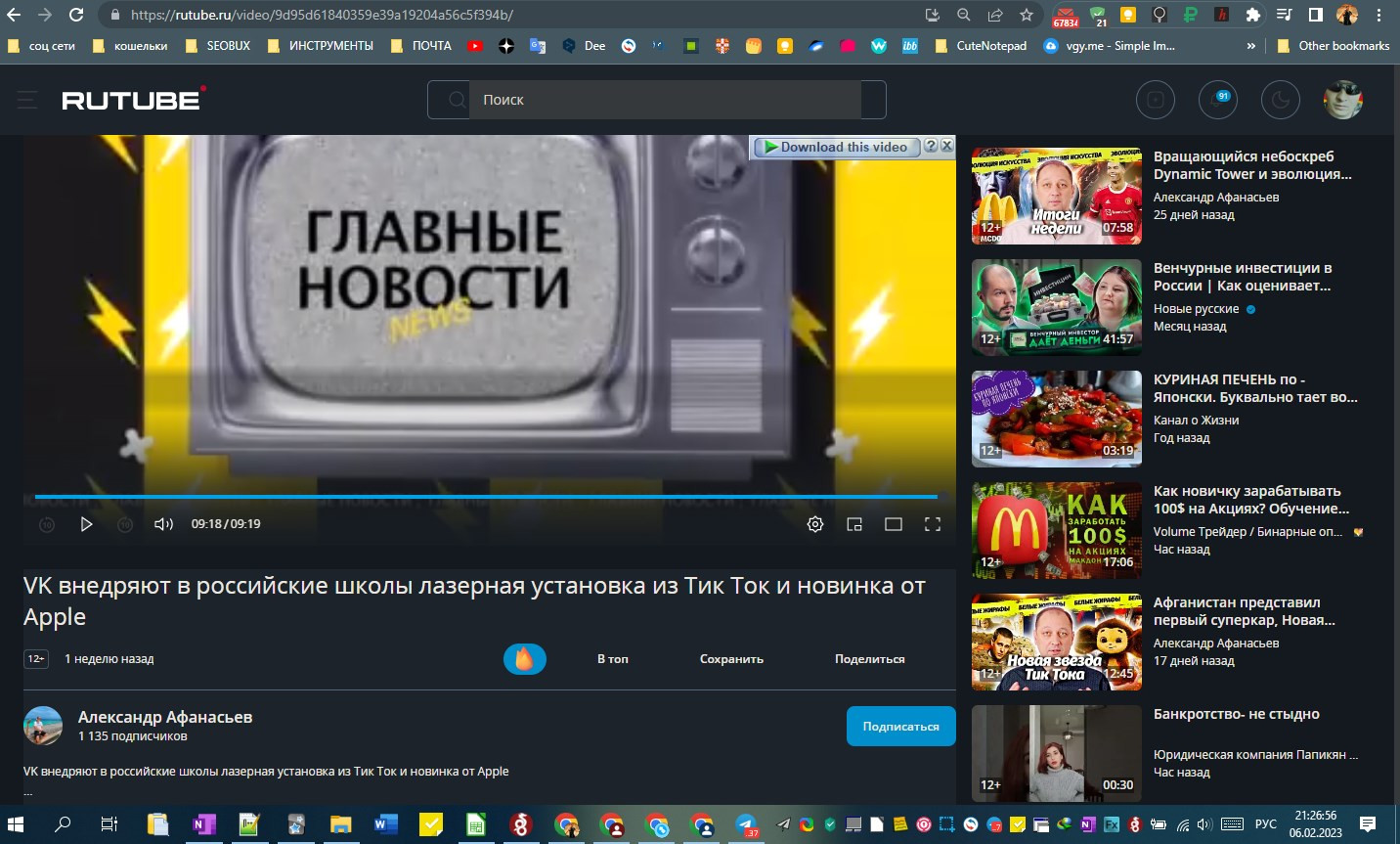The image size is (1400, 844).
Task: Mute the video volume
Action: point(163,524)
